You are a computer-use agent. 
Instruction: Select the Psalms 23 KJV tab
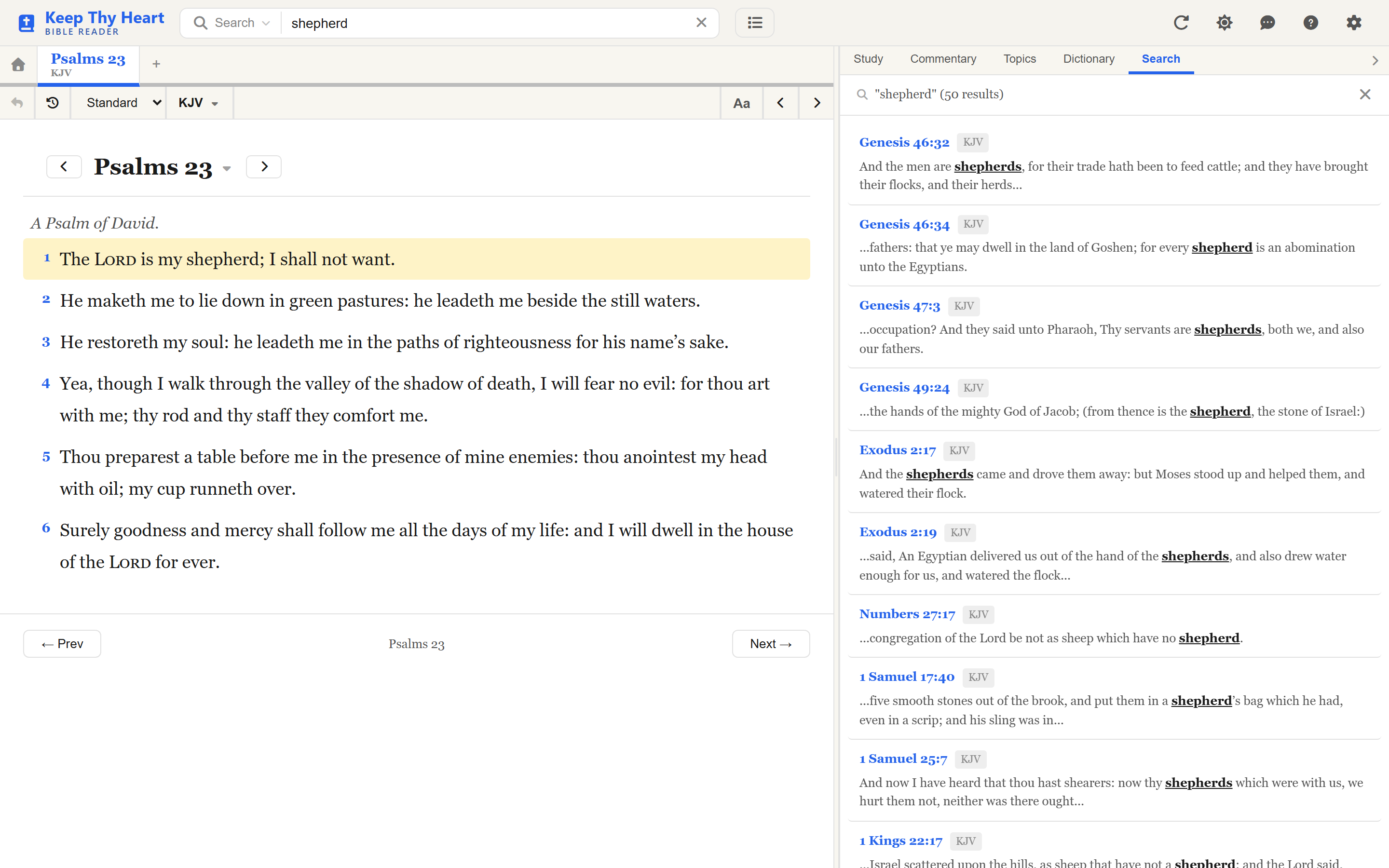click(x=88, y=65)
